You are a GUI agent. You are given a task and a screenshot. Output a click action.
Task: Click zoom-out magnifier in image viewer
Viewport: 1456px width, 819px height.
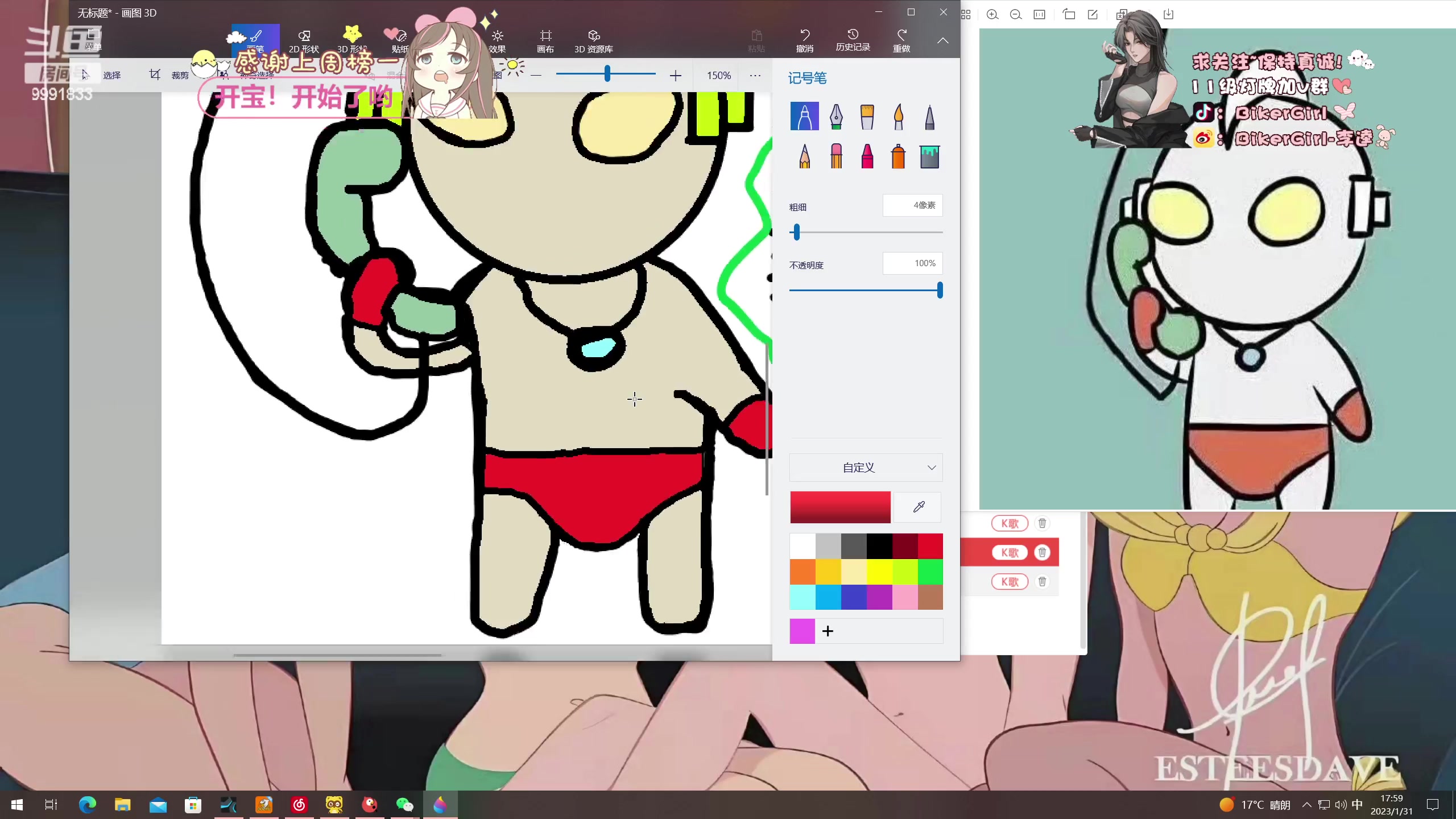[1015, 14]
